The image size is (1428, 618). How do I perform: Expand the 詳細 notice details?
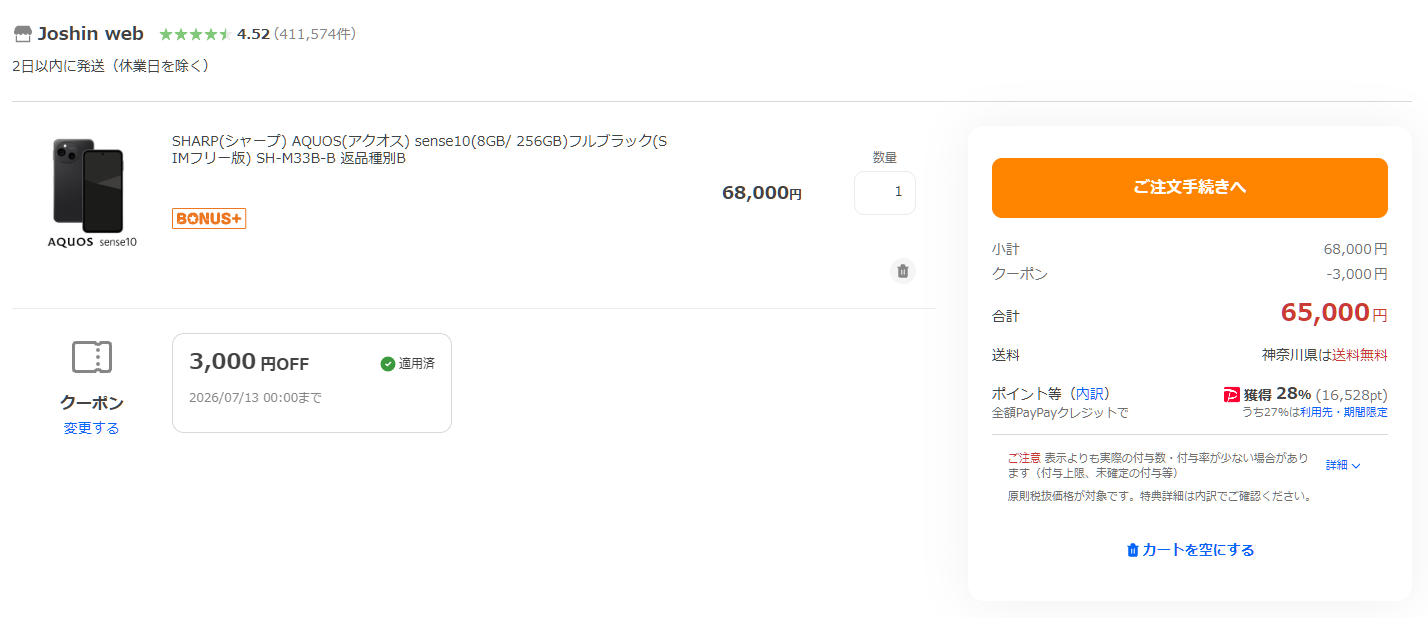click(1343, 465)
